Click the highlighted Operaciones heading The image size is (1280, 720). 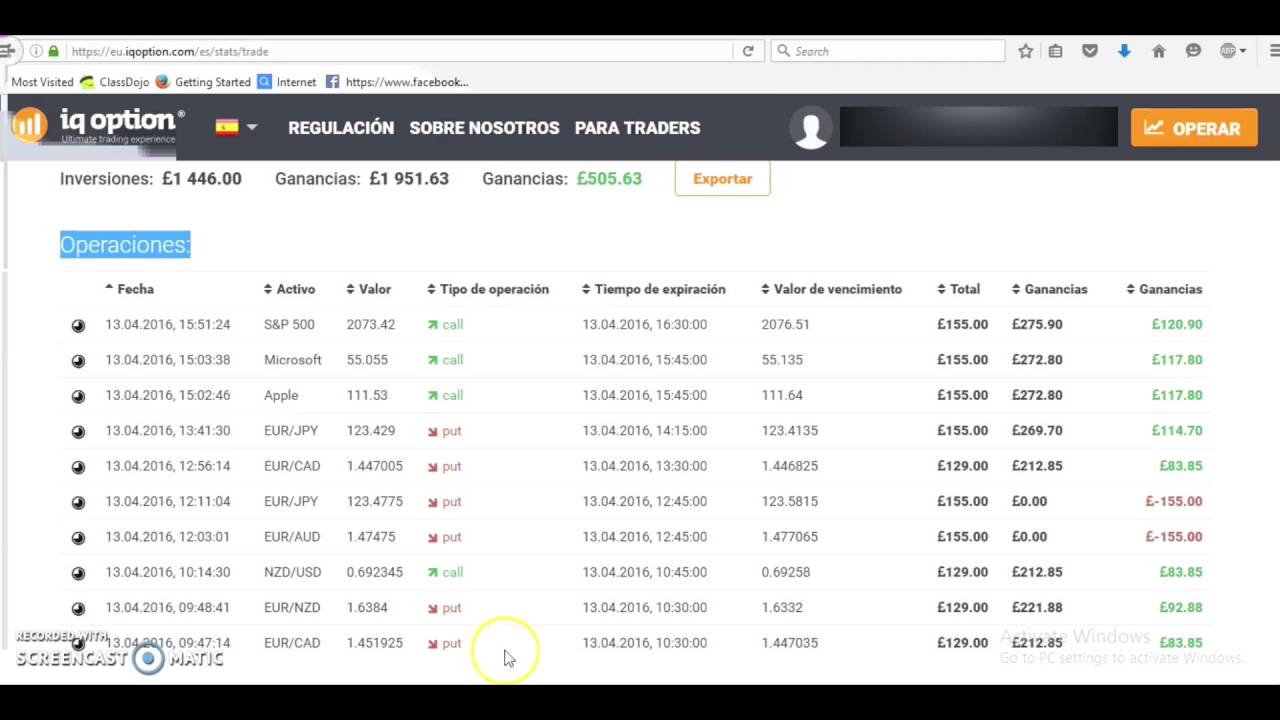125,244
